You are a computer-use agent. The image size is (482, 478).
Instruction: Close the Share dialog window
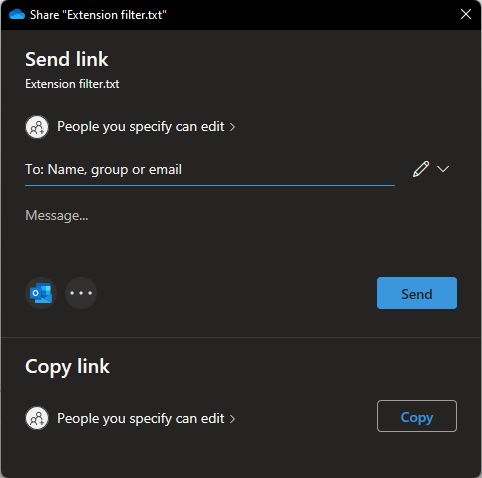(466, 14)
